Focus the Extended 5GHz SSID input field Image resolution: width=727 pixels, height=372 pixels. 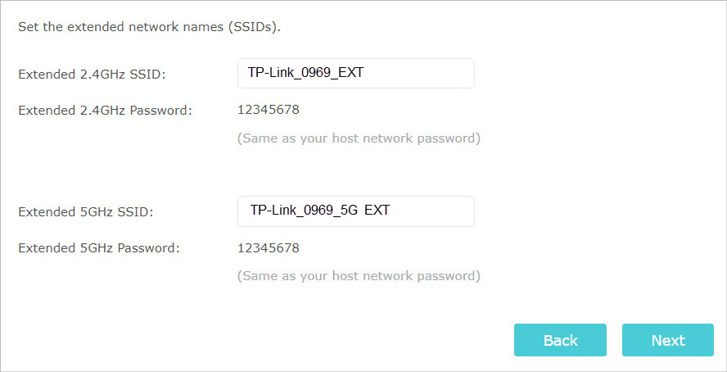click(356, 211)
